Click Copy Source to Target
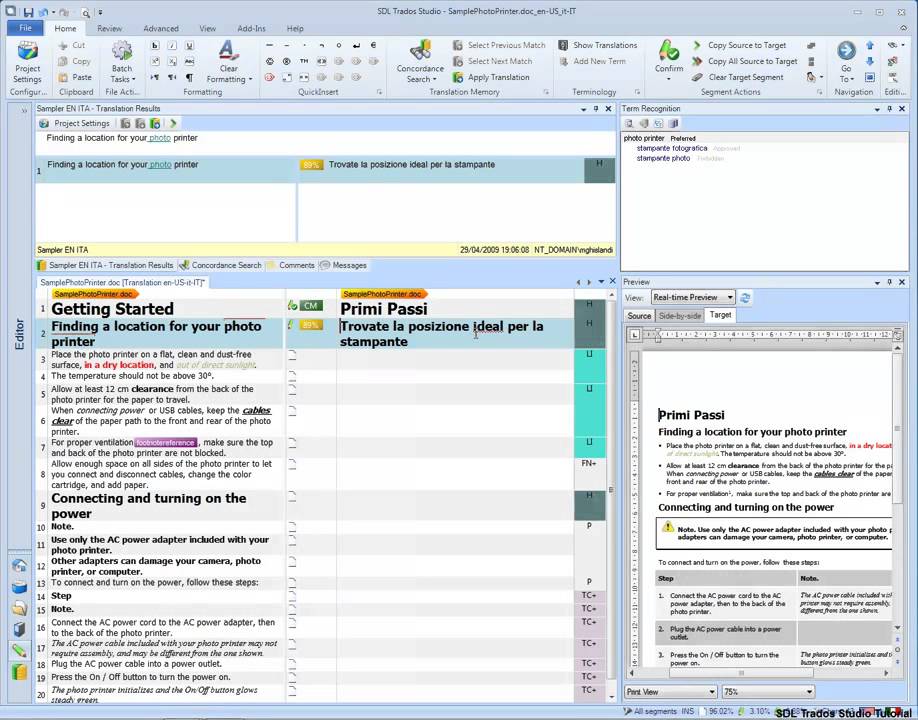This screenshot has width=918, height=720. [x=739, y=45]
